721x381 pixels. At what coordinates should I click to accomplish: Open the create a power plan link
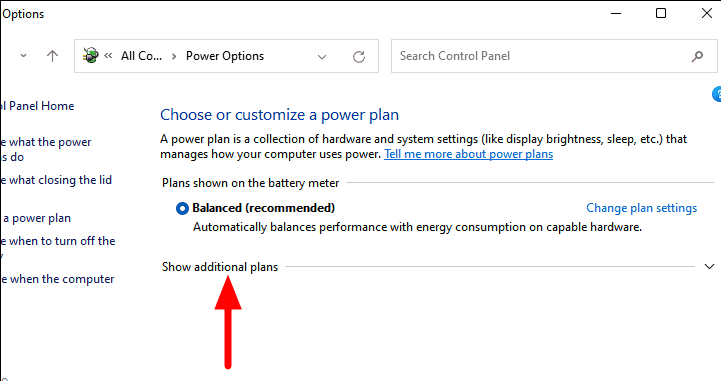[x=35, y=218]
